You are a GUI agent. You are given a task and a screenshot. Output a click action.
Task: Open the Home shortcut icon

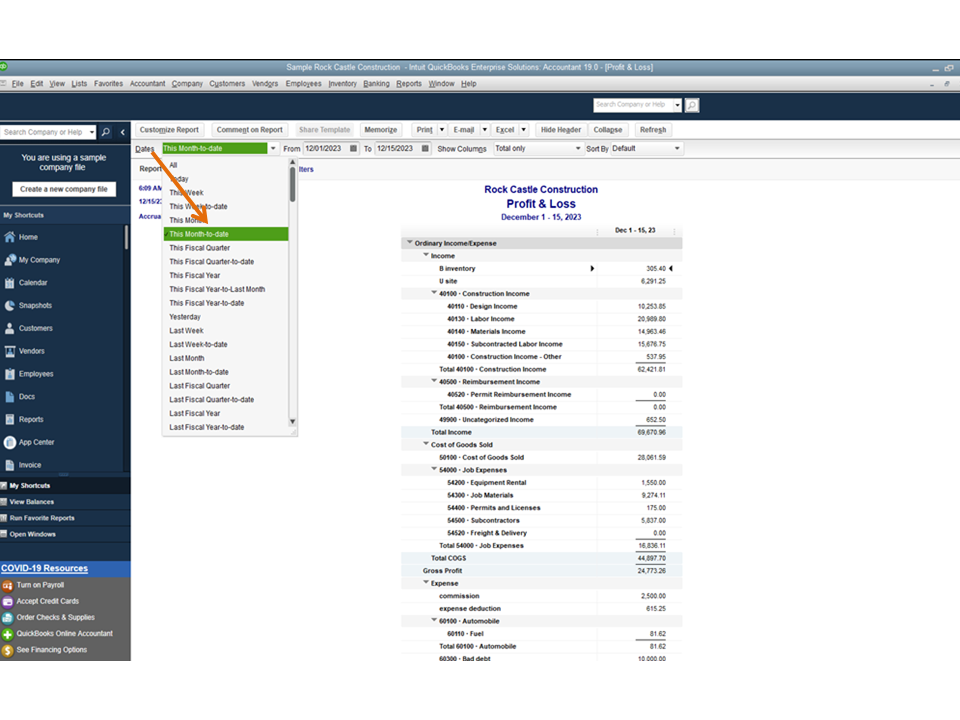pos(10,237)
